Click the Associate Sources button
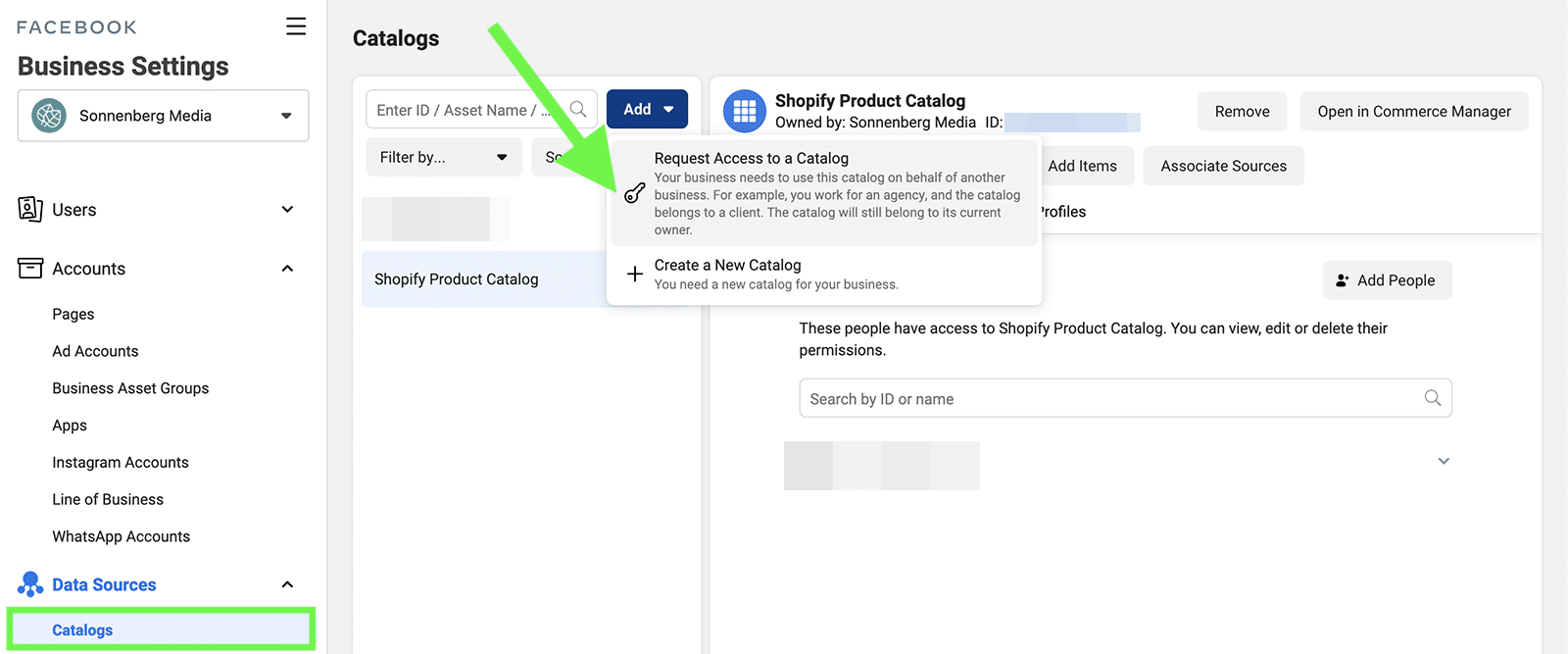1568x654 pixels. click(x=1224, y=166)
